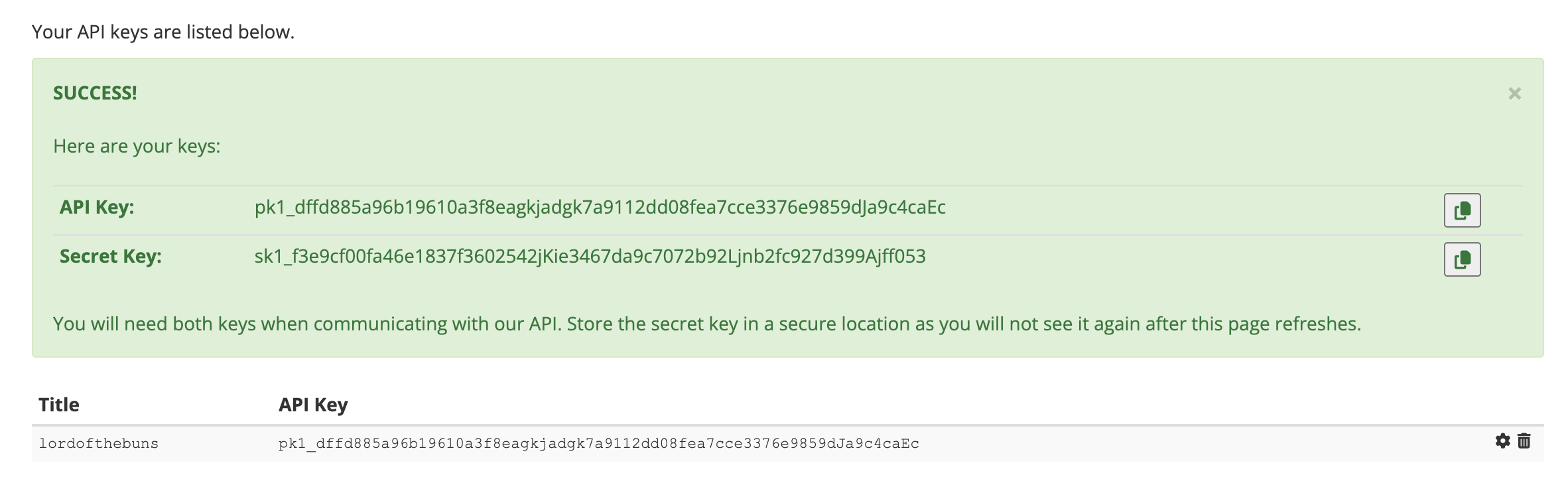Screen dimensions: 1568x483
Task: Click the SUCCESS! heading text
Action: [x=94, y=94]
